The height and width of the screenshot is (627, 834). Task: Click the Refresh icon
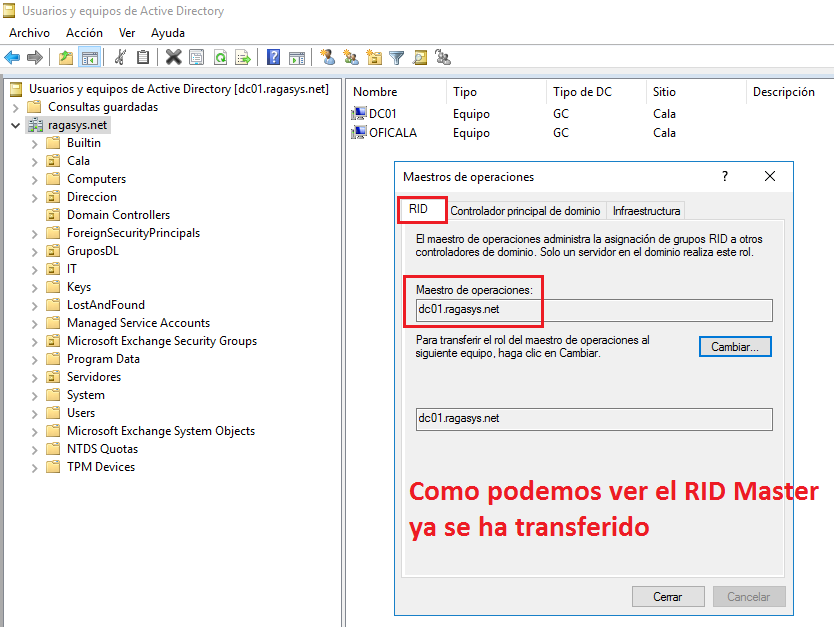pos(220,57)
